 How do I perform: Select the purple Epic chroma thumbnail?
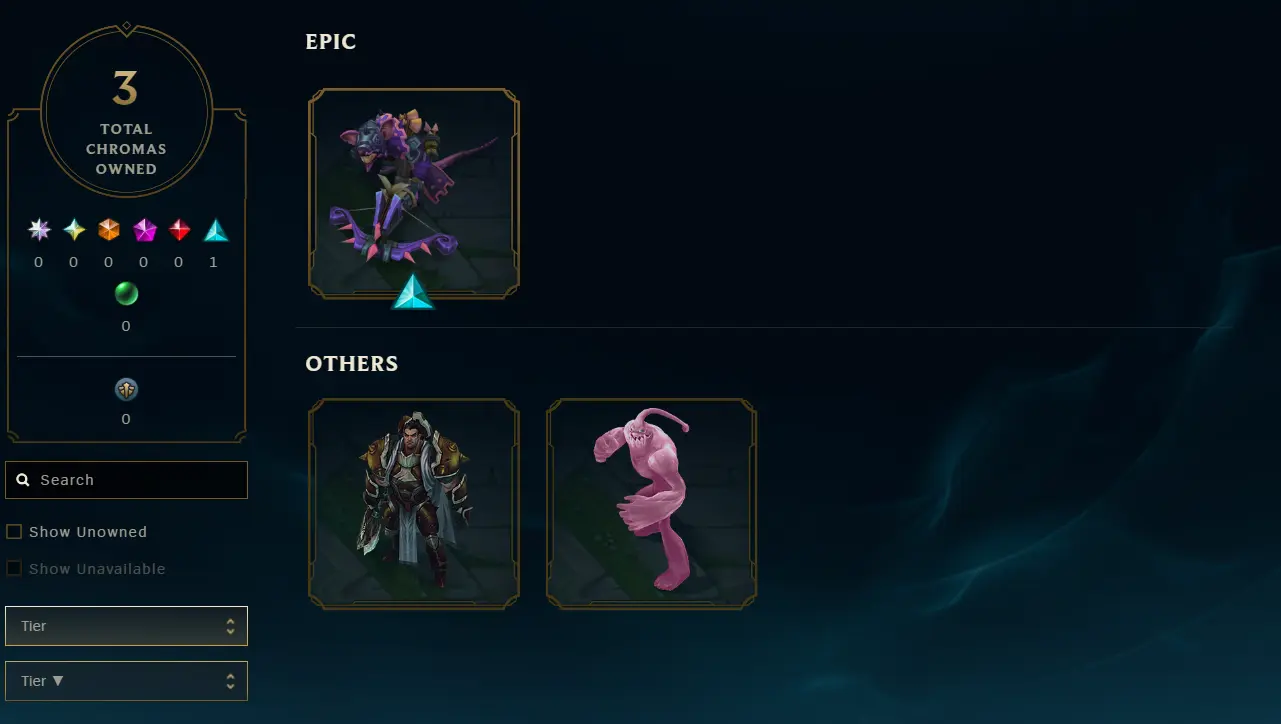coord(414,193)
